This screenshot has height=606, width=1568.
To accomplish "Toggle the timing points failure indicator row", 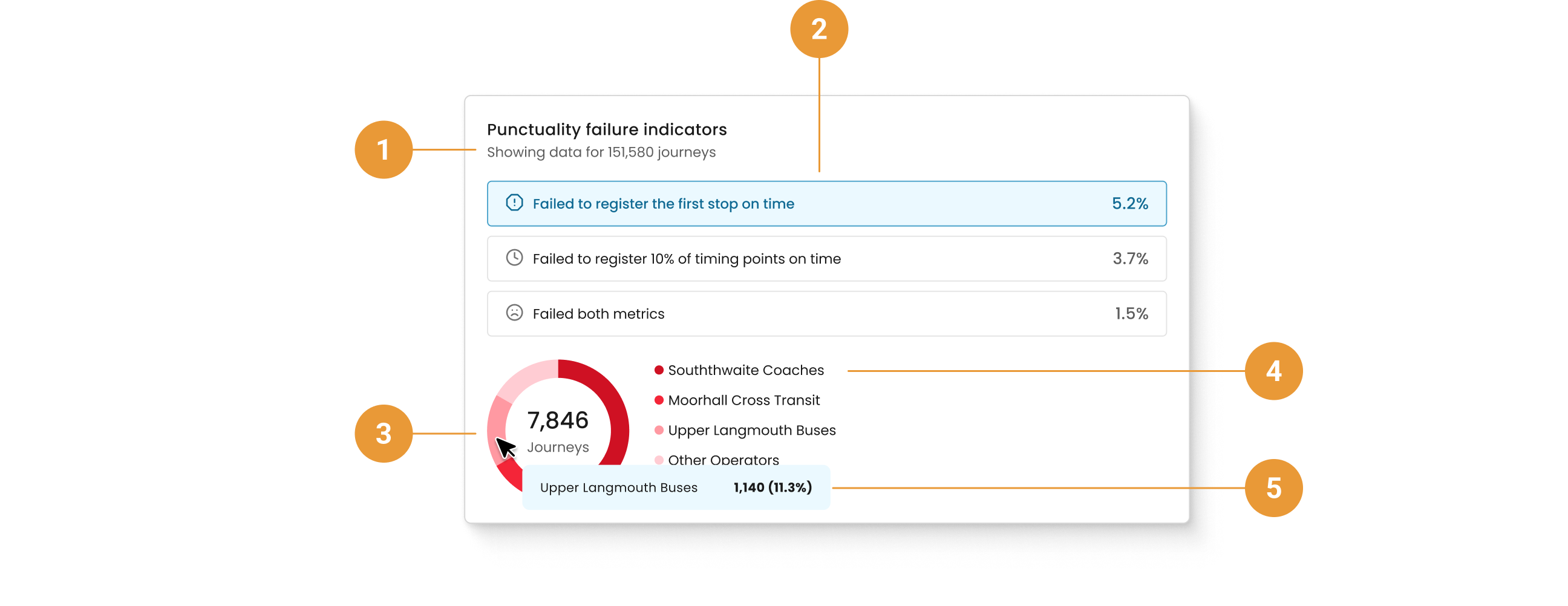I will [x=825, y=258].
